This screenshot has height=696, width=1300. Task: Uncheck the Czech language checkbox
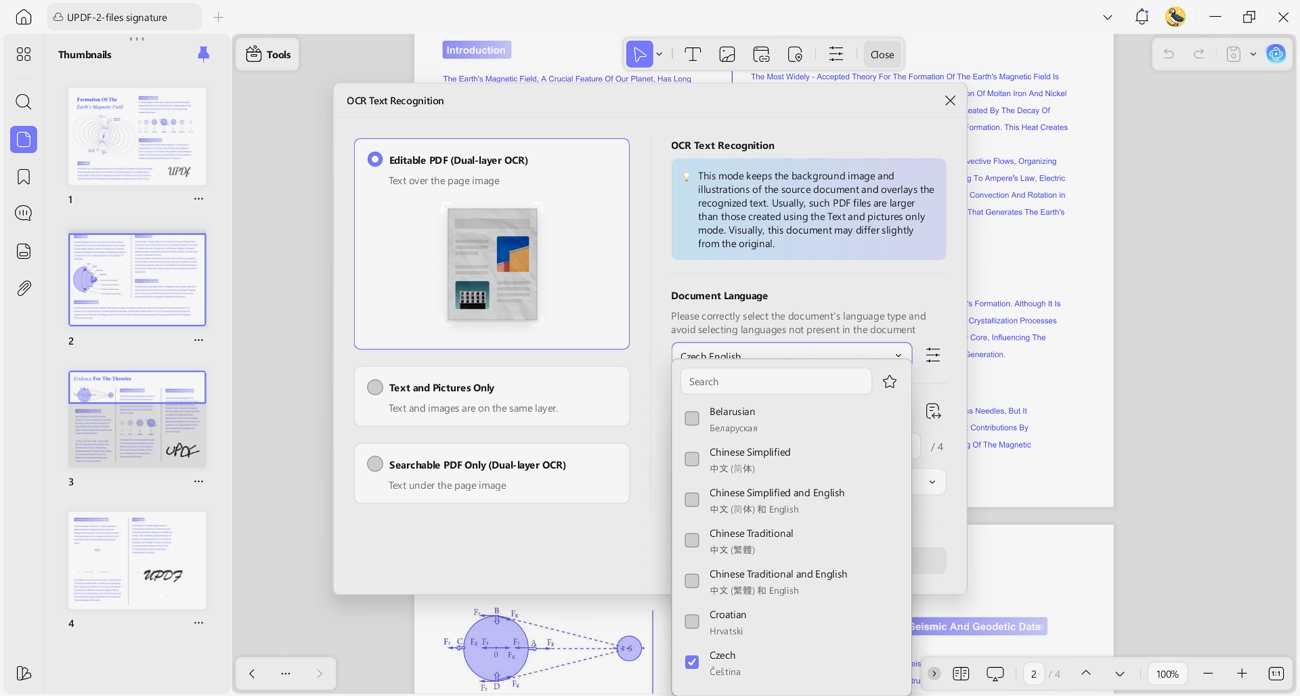click(x=691, y=662)
